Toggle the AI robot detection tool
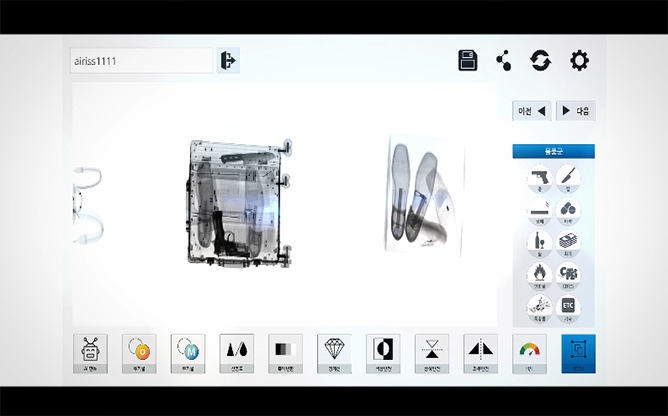 tap(90, 354)
